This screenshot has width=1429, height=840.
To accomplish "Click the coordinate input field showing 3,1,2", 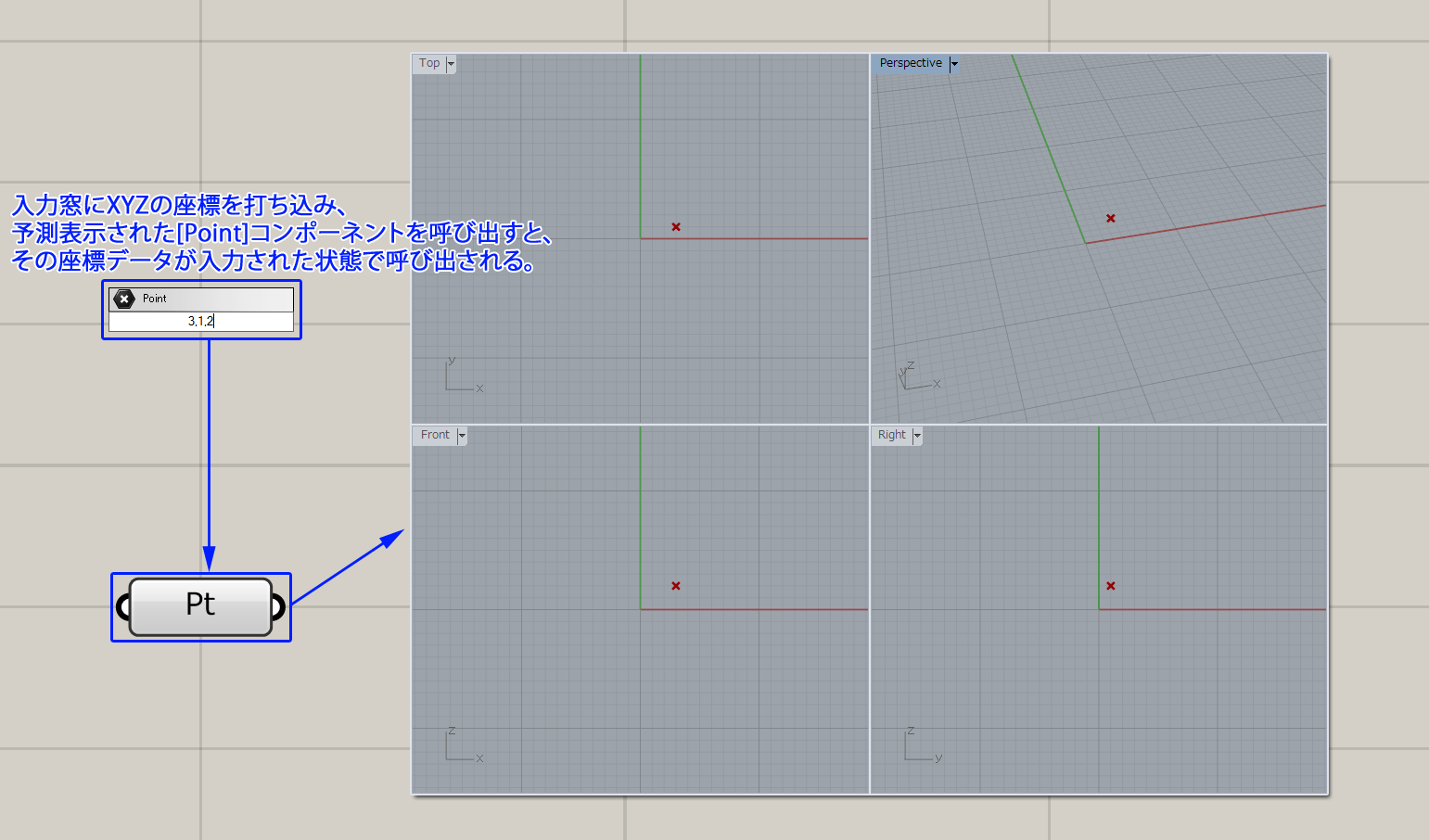I will [x=201, y=321].
